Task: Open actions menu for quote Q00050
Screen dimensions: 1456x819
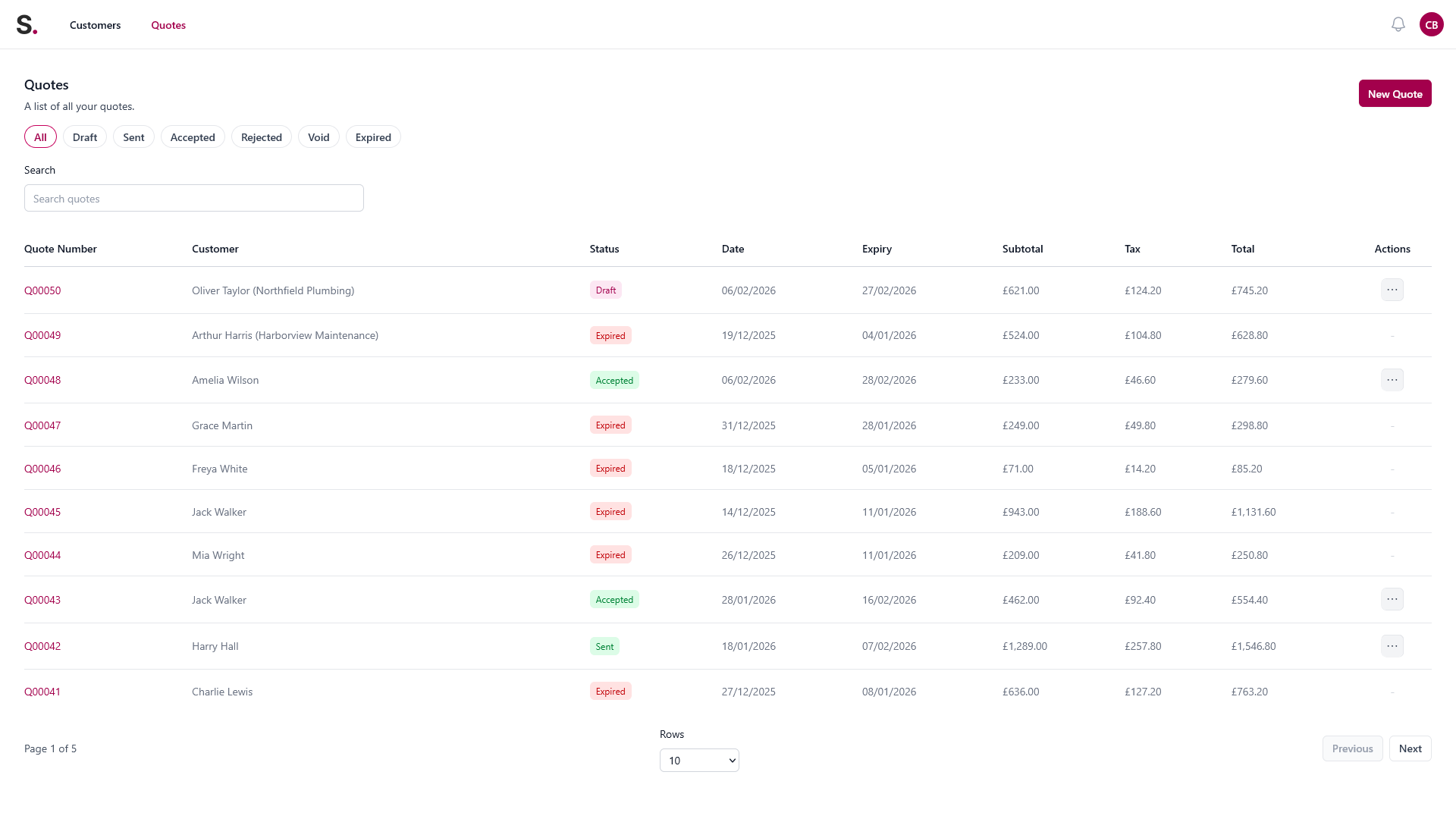Action: (x=1392, y=290)
